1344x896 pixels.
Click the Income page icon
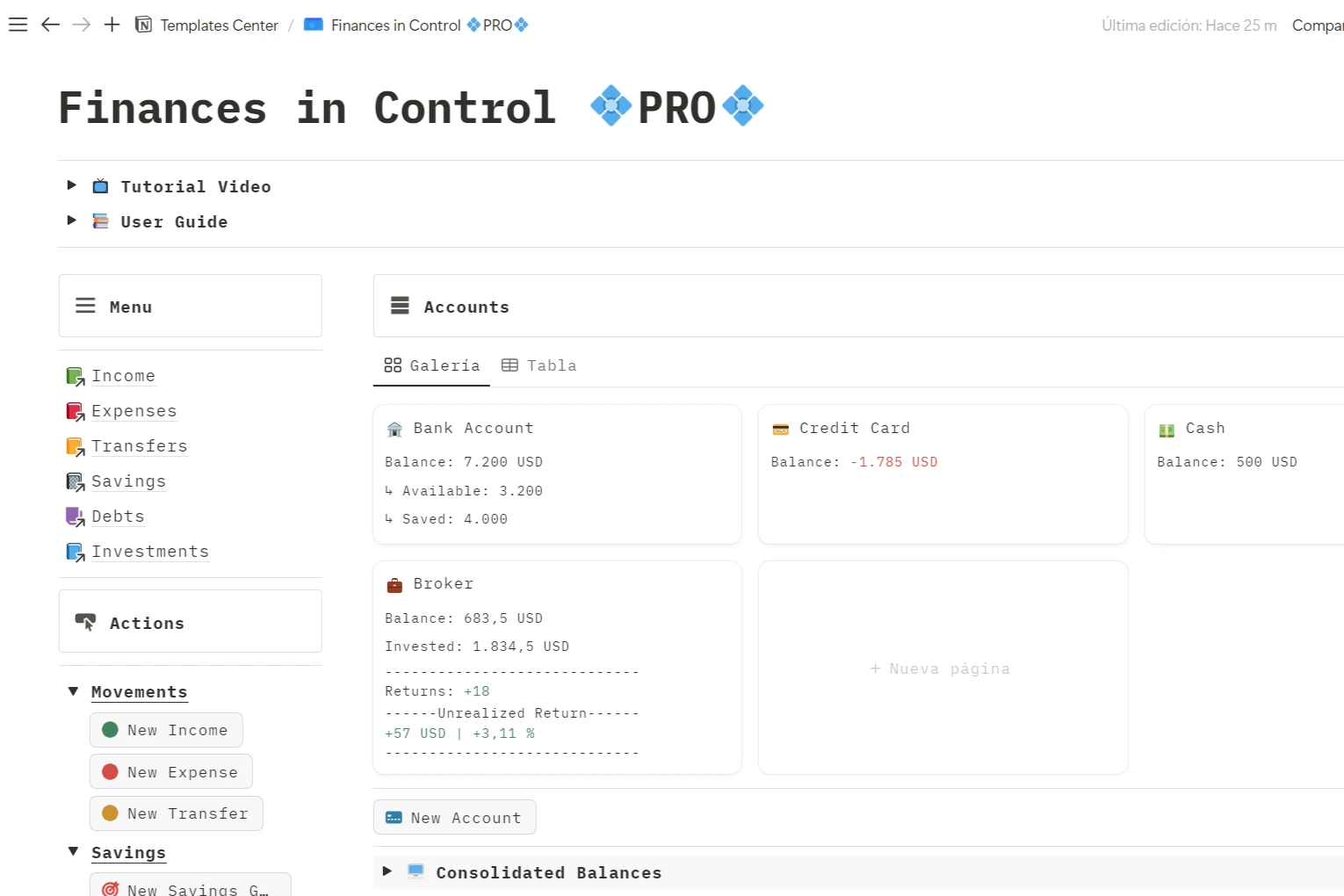pos(76,377)
